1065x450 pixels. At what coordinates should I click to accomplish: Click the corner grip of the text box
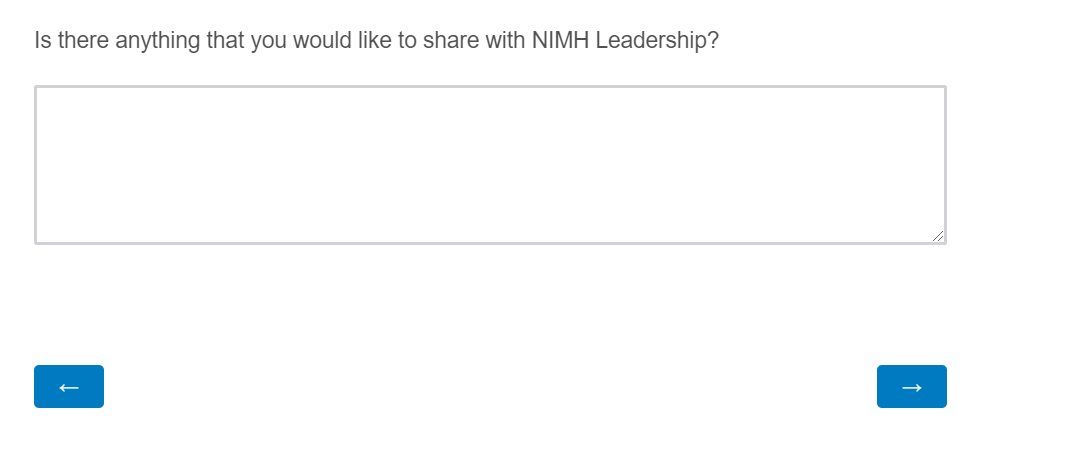coord(937,235)
